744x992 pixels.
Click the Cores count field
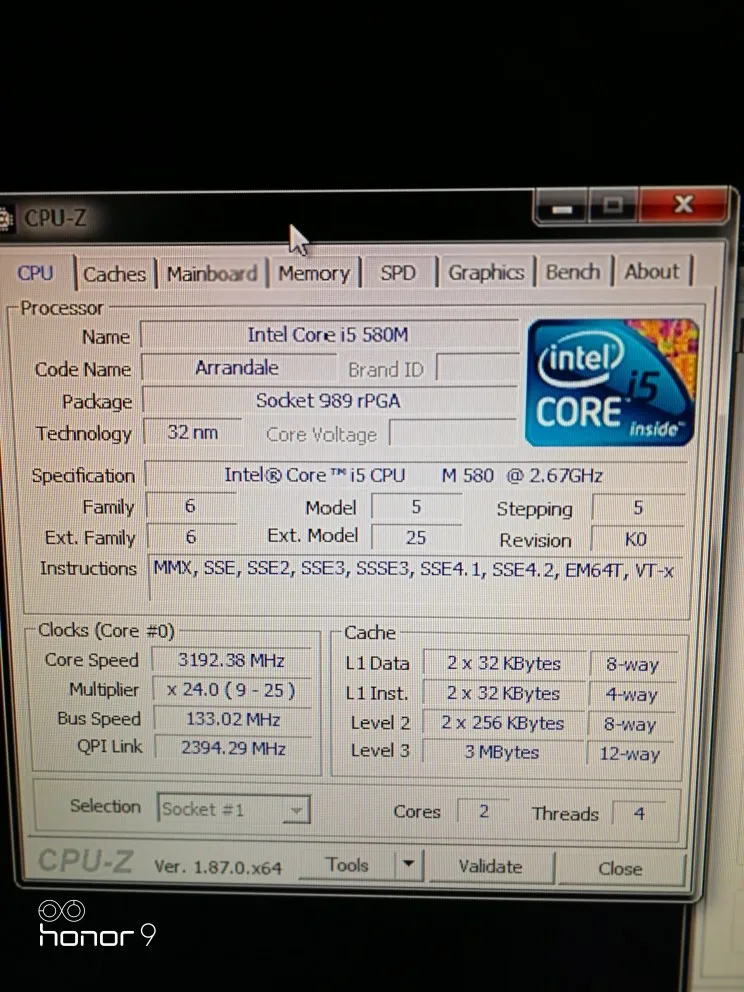(x=483, y=812)
